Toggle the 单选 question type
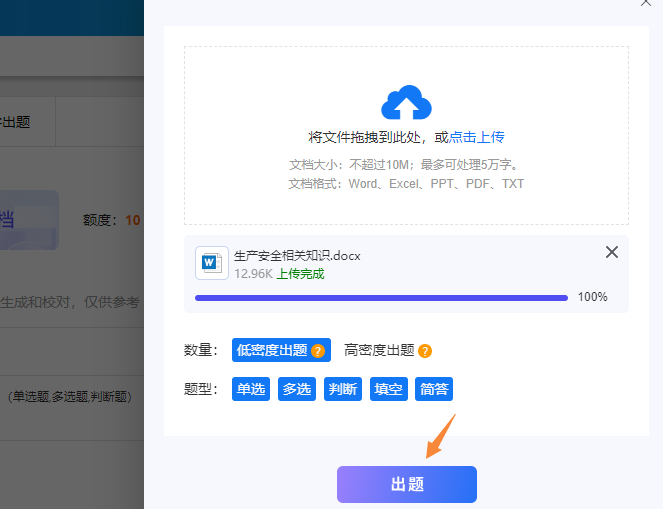The image size is (663, 509). (251, 389)
